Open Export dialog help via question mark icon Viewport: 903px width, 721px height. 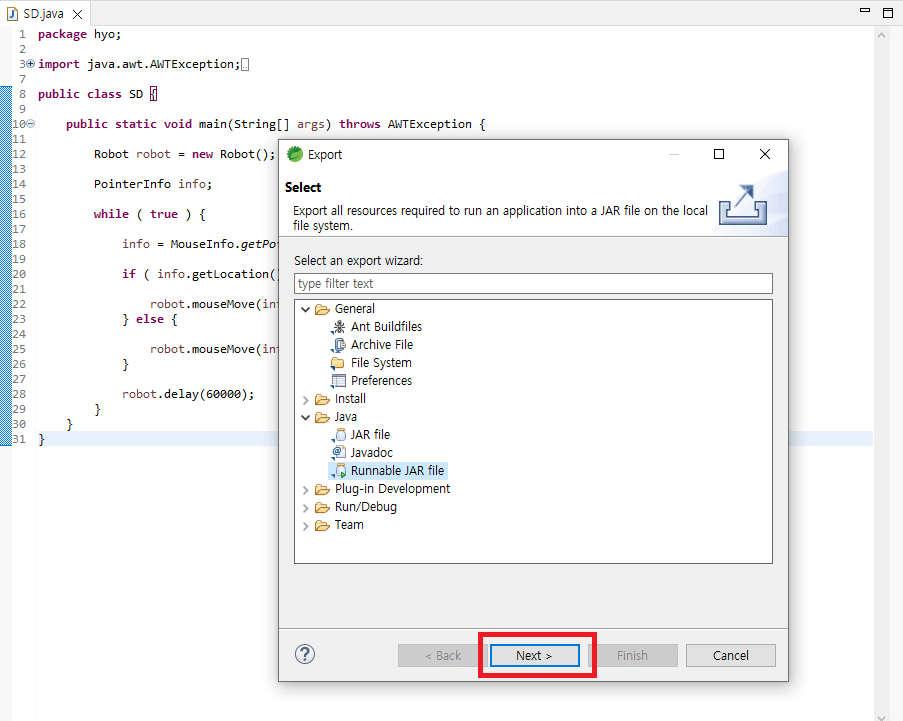point(305,654)
